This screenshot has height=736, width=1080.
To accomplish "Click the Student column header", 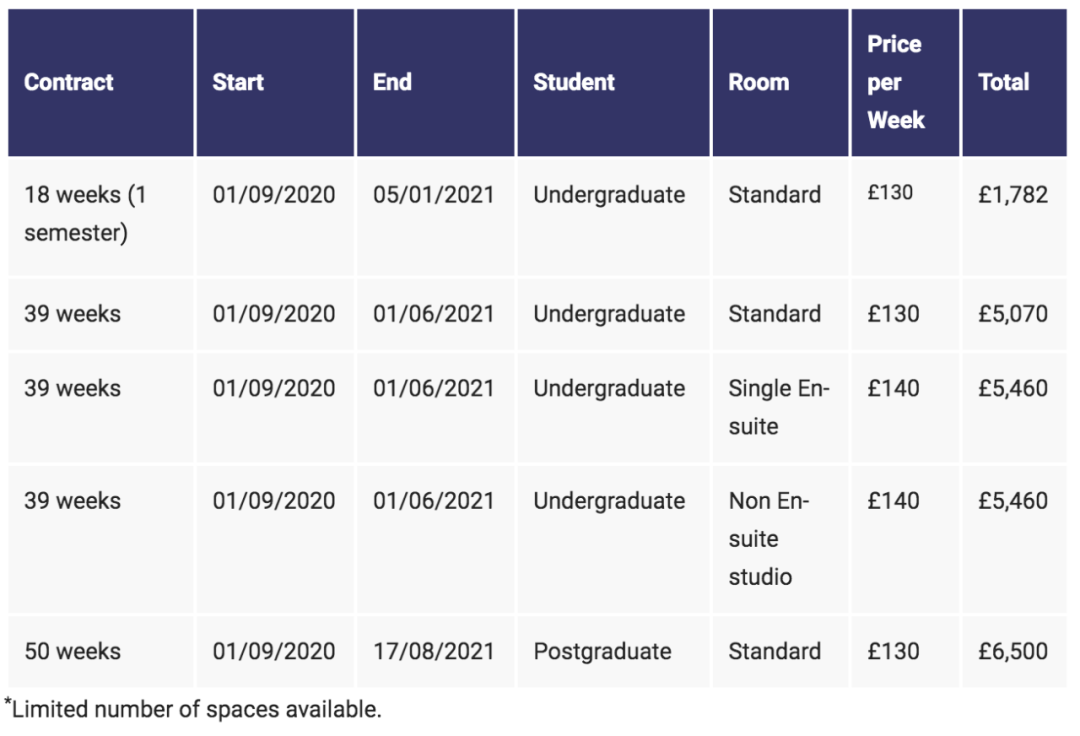I will [x=574, y=82].
